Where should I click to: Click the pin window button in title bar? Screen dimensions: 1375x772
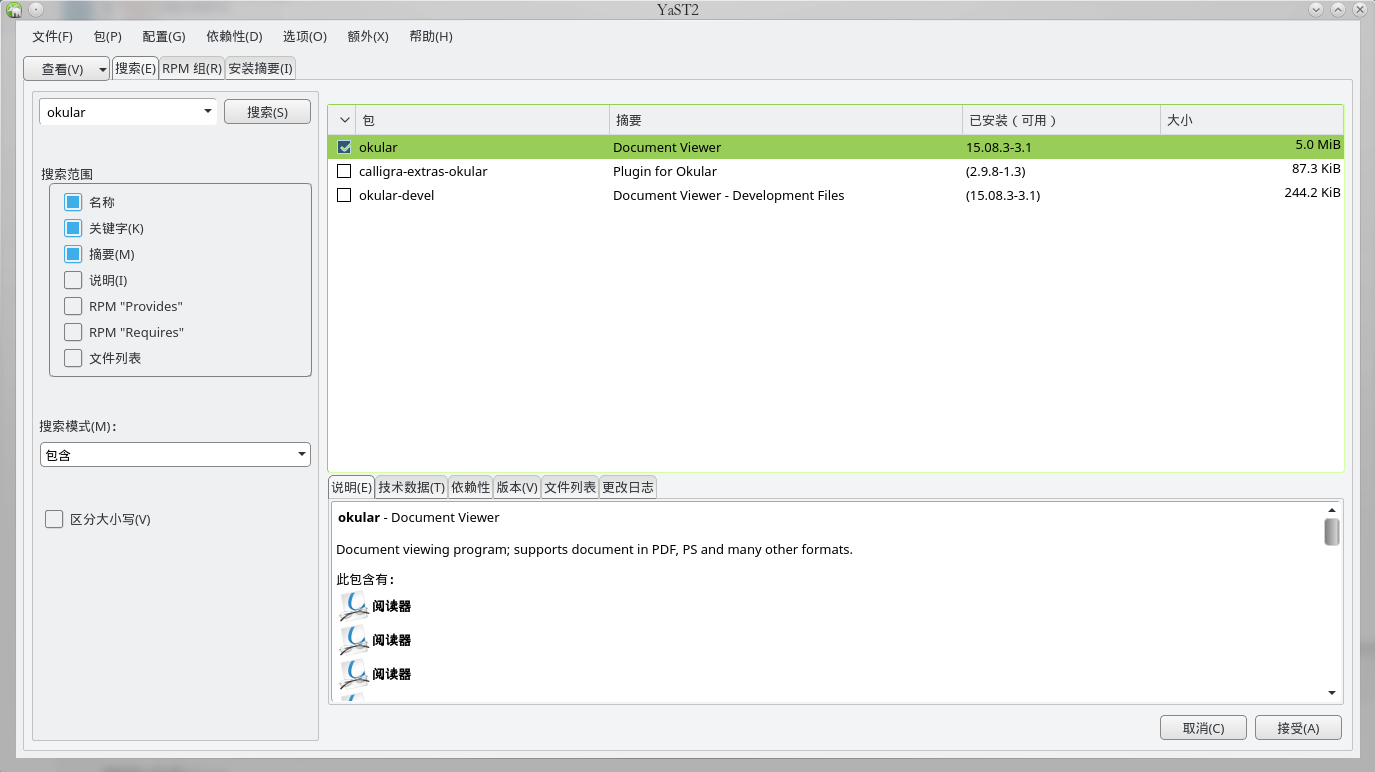tap(36, 10)
